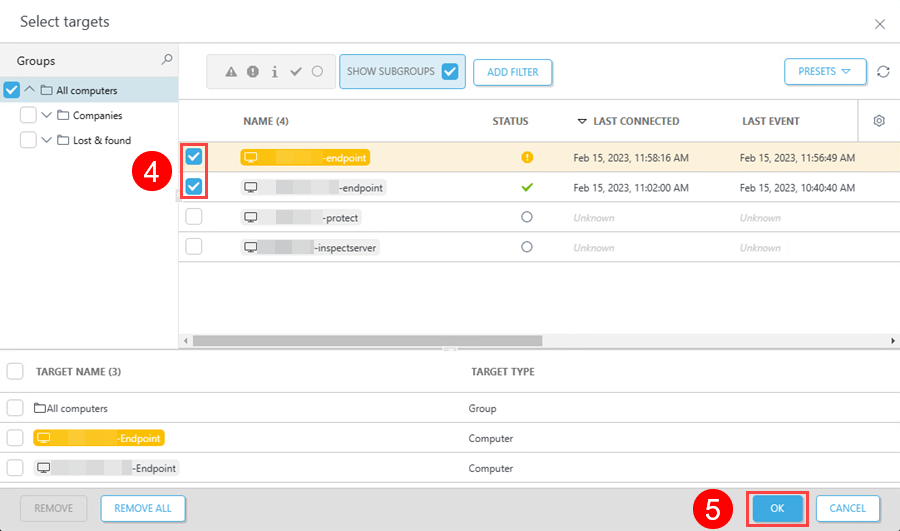Expand the Lost & found group
This screenshot has width=900, height=531.
click(x=46, y=140)
